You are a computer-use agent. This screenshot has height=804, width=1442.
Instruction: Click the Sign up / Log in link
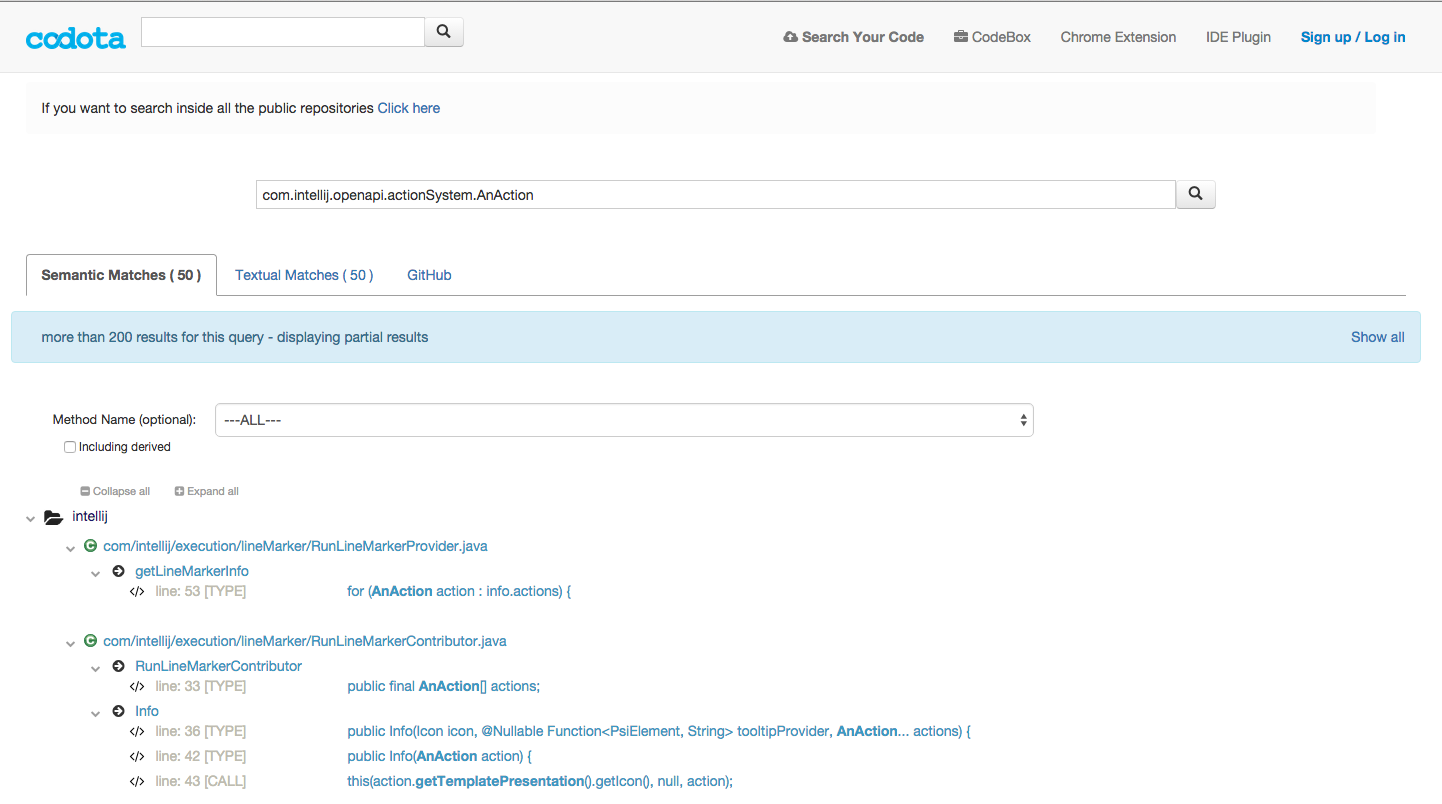[x=1352, y=37]
